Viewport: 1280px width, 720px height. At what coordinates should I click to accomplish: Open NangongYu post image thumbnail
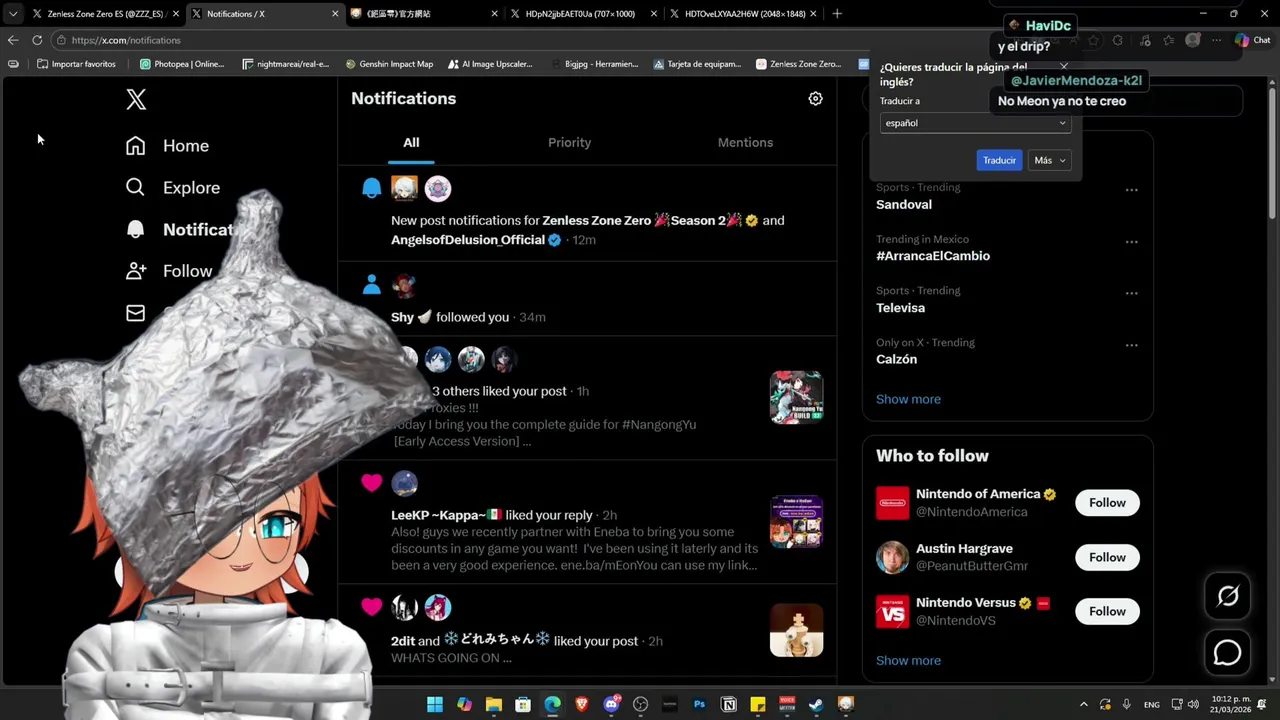coord(796,397)
